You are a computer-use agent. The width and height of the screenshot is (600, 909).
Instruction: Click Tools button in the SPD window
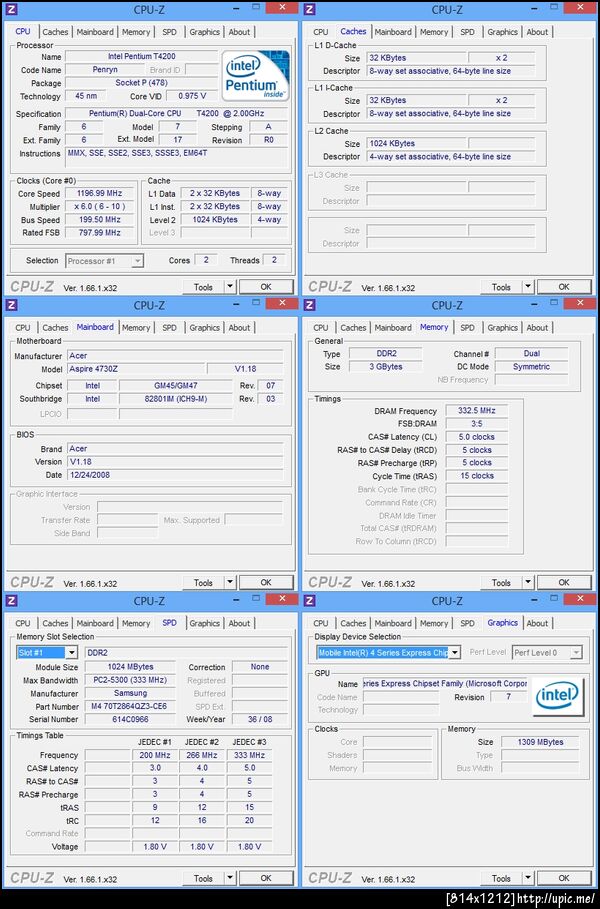click(203, 878)
